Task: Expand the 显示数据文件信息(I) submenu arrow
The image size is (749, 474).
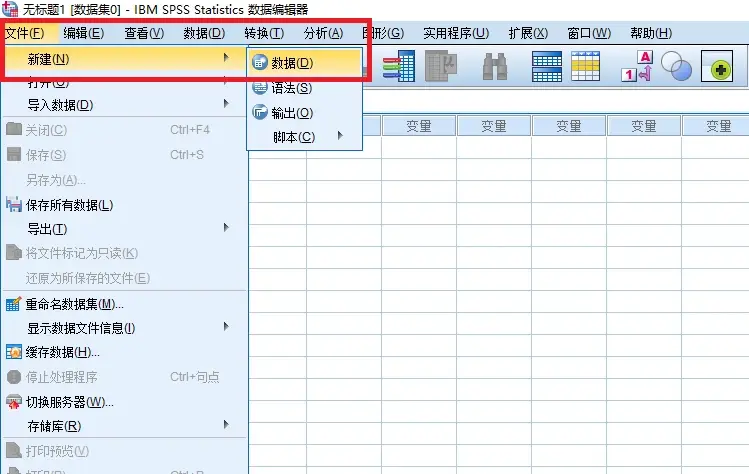Action: (x=226, y=327)
